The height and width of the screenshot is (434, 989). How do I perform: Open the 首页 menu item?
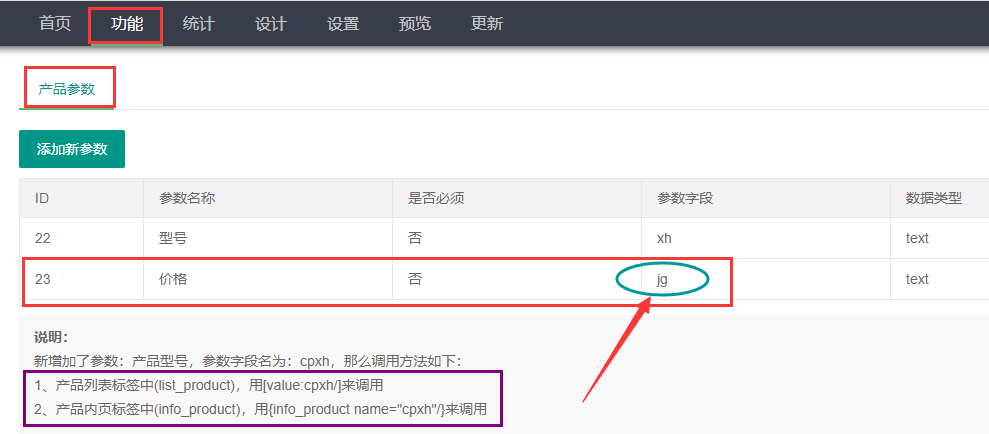(x=55, y=23)
